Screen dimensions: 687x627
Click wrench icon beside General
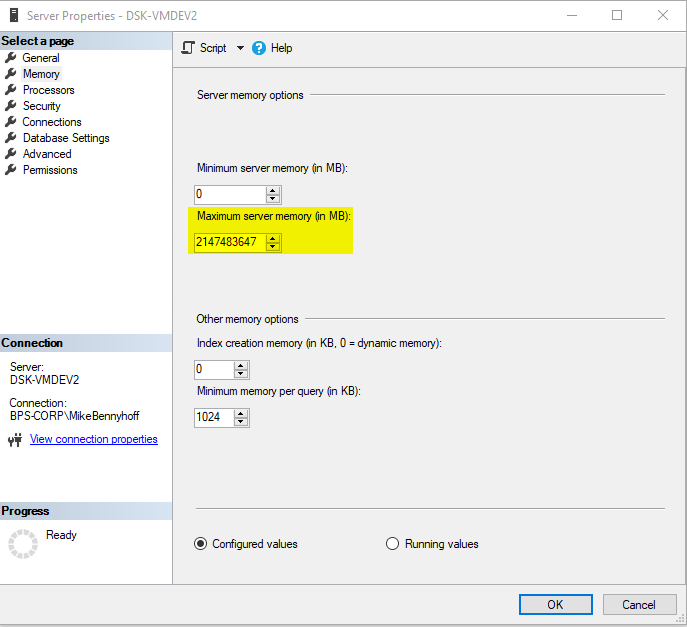click(x=11, y=57)
